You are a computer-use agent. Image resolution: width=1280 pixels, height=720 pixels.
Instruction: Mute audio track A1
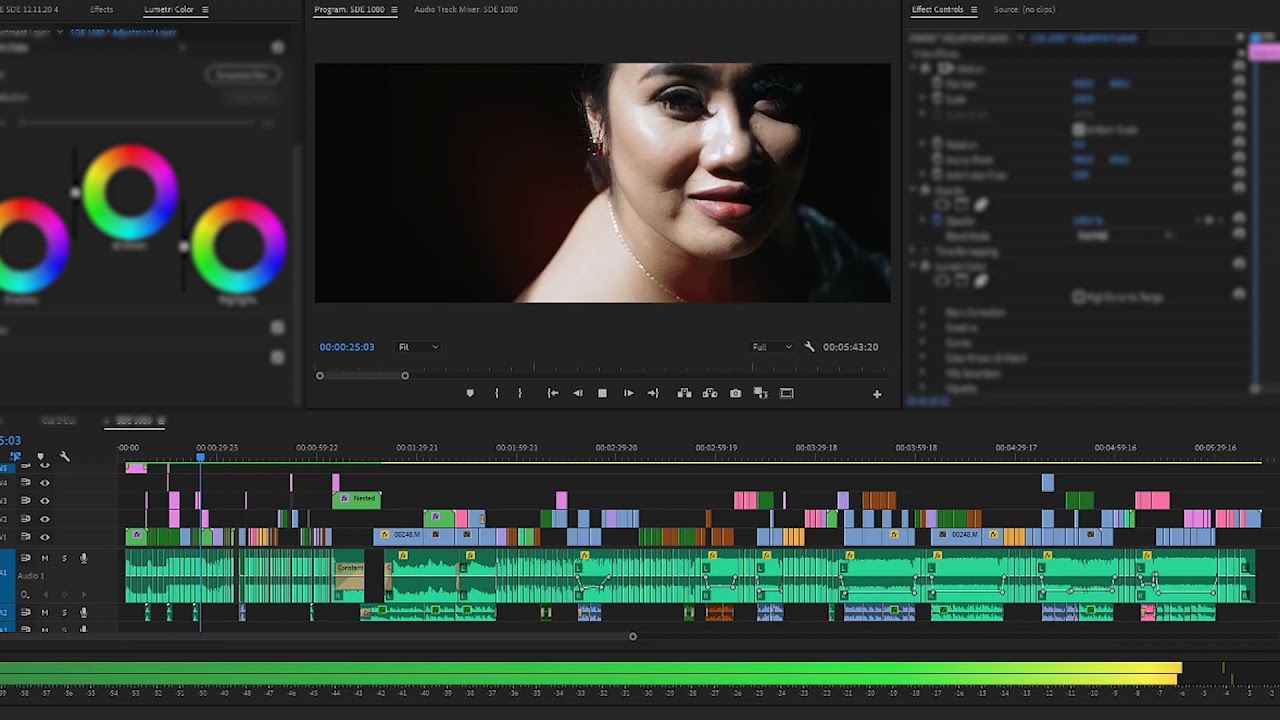(44, 558)
